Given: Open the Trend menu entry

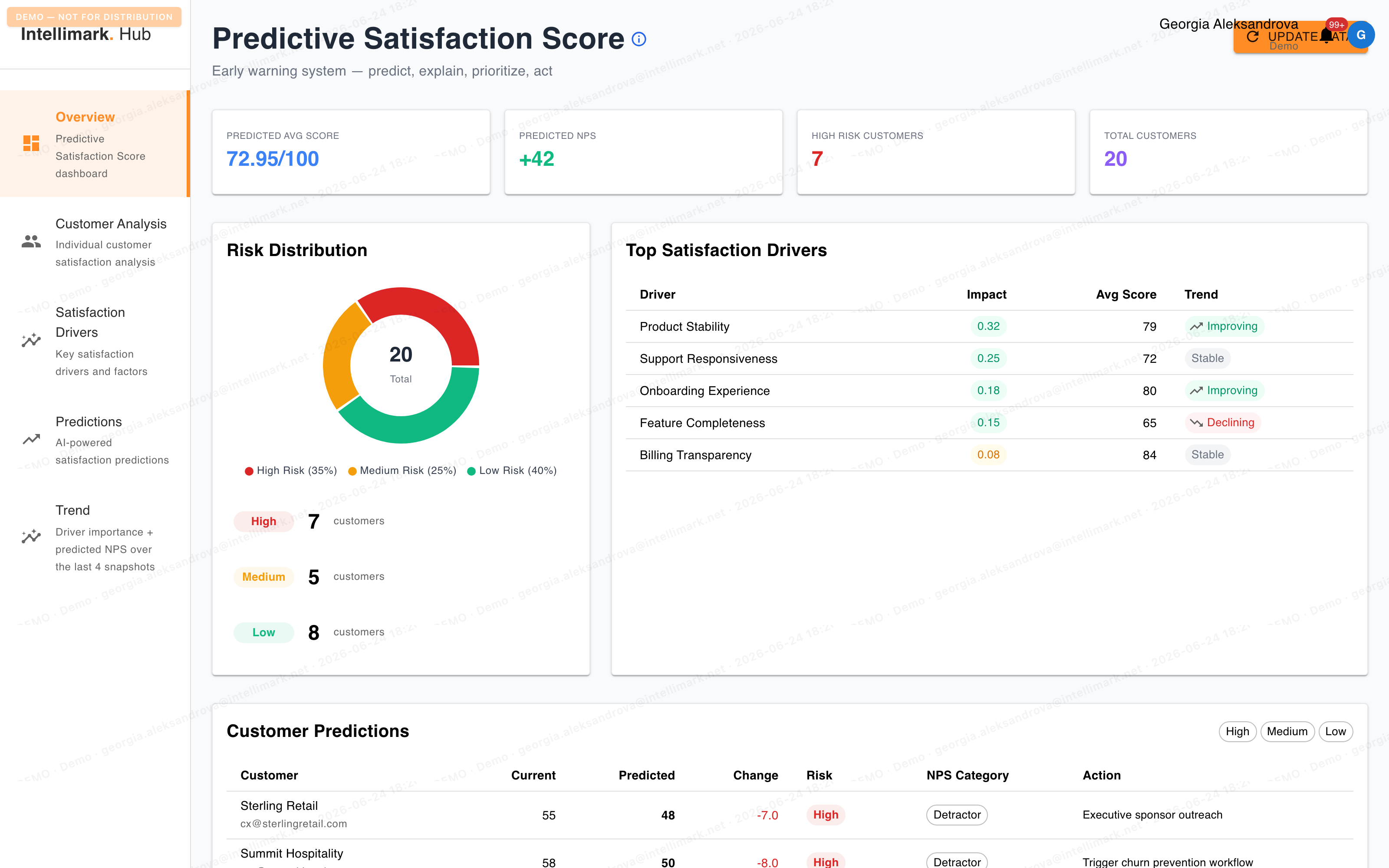Looking at the screenshot, I should tap(95, 537).
